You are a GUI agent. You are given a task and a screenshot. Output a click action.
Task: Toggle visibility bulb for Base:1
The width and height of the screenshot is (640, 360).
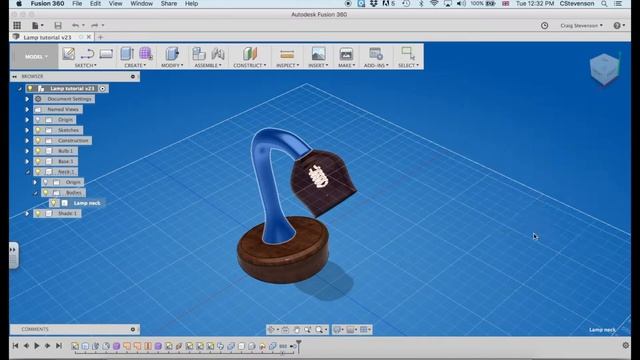click(x=38, y=162)
